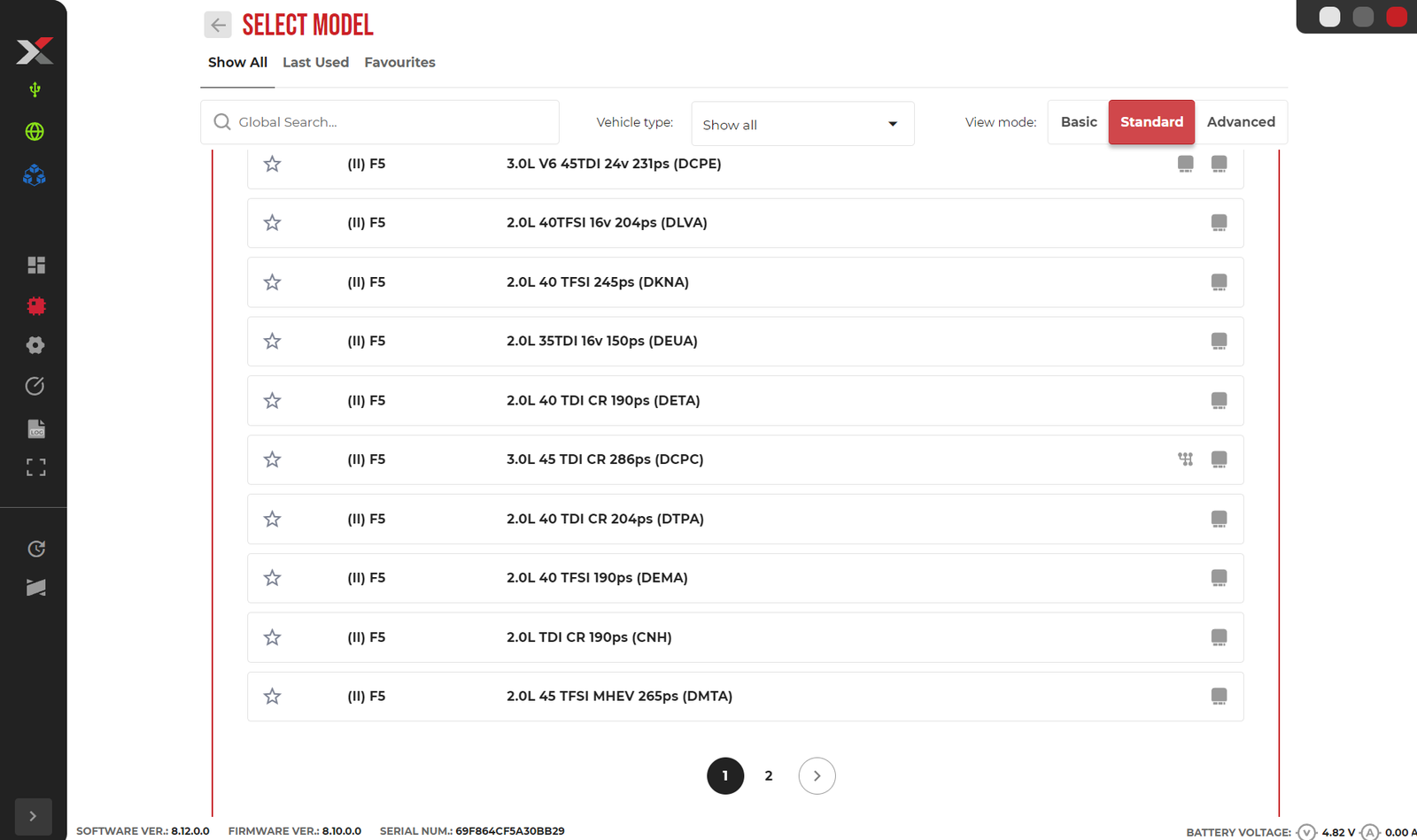Favourite the 40 TDI CR 204ps (DTPA)
The height and width of the screenshot is (840, 1417).
(272, 519)
